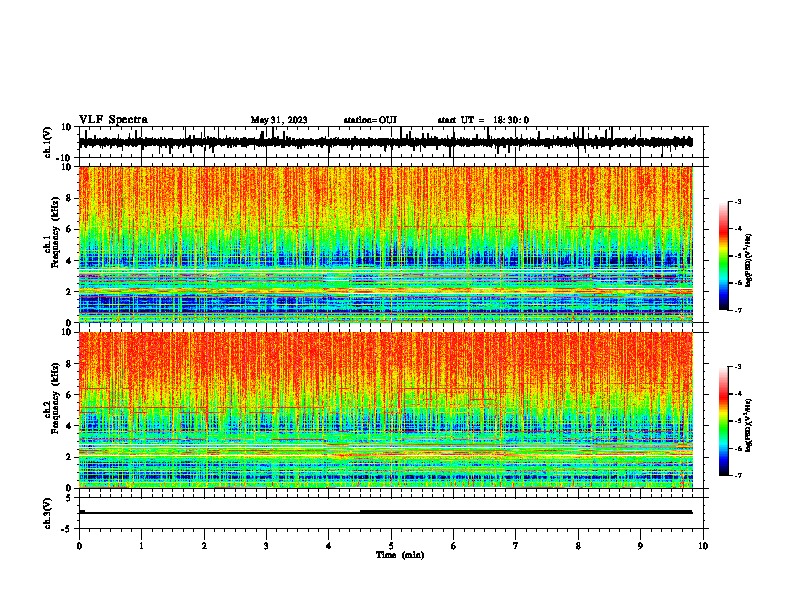Click the ch.1 voltage waveform trace
Screen dimensions: 792x612
385,142
